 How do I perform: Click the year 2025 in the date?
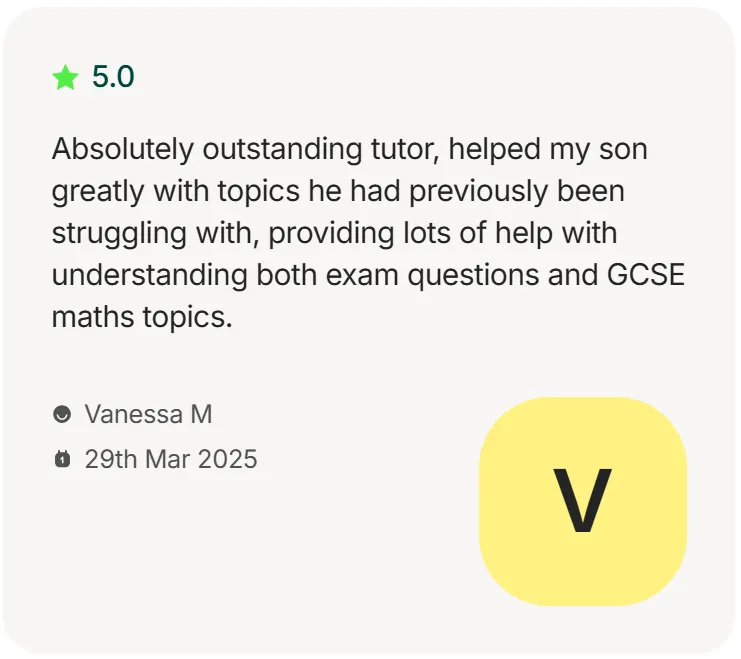pos(228,459)
